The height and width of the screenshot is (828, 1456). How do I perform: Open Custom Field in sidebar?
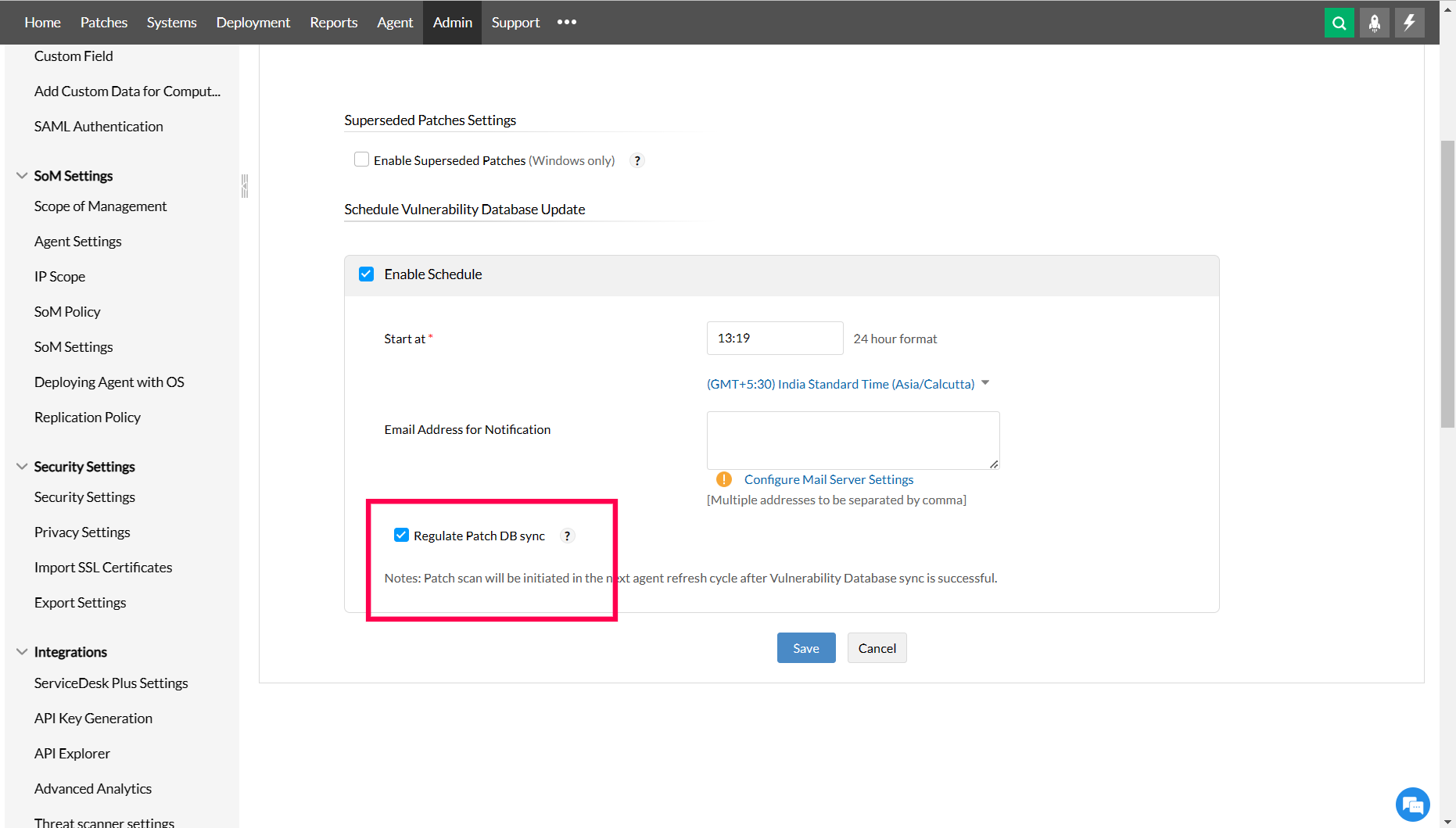[74, 56]
